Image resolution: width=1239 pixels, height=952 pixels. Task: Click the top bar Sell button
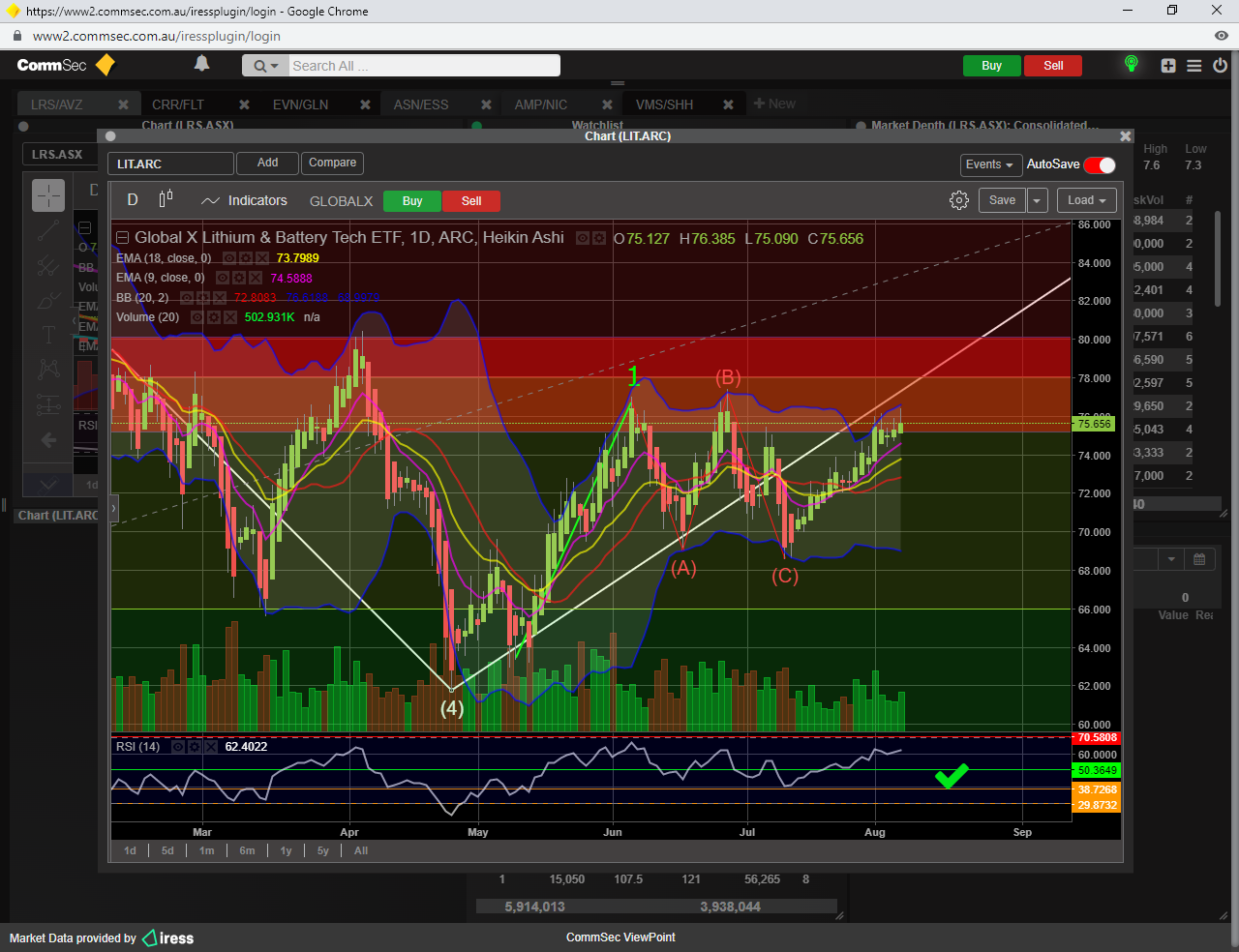click(1053, 66)
